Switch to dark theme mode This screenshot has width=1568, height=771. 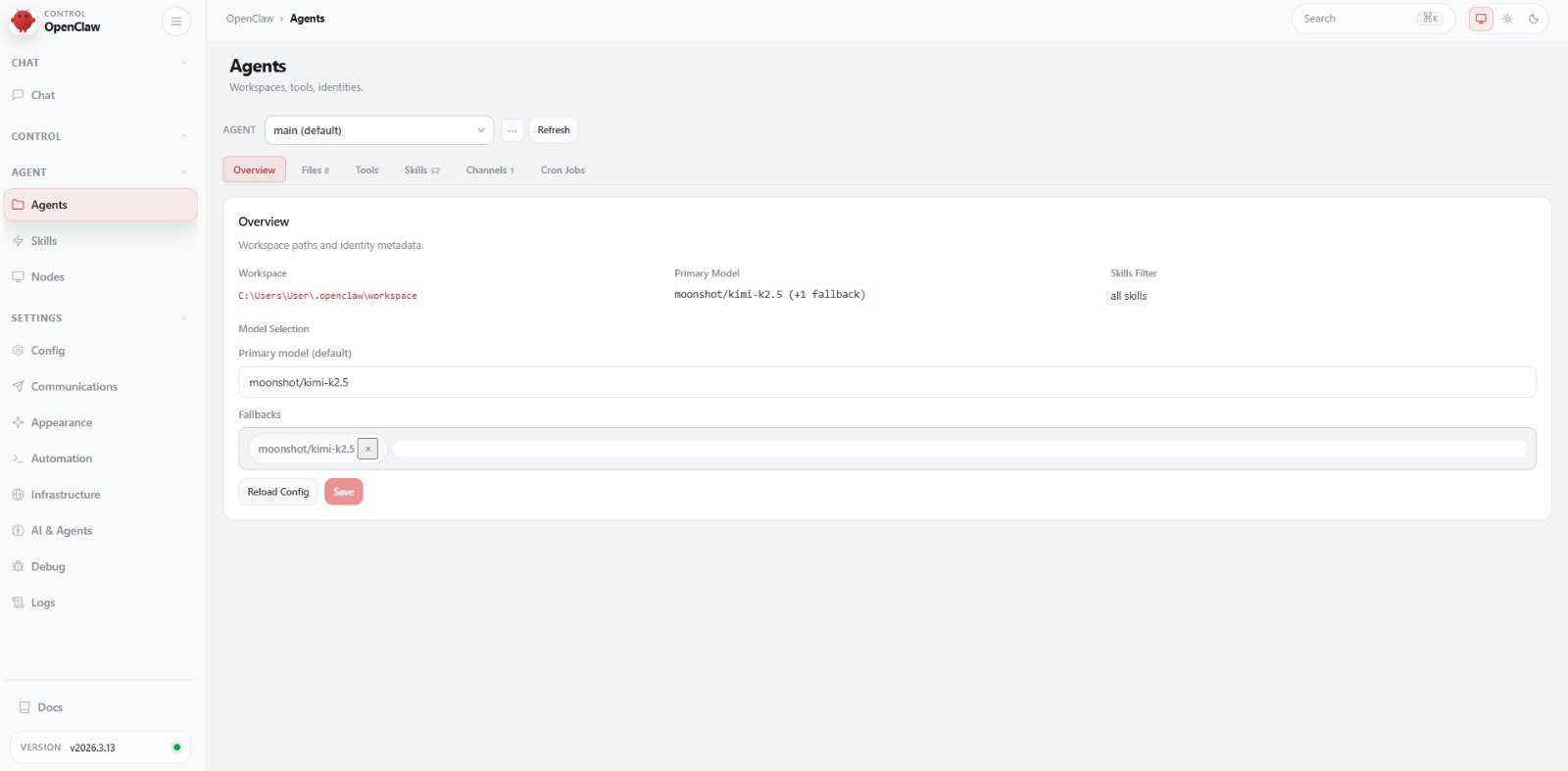tap(1534, 19)
